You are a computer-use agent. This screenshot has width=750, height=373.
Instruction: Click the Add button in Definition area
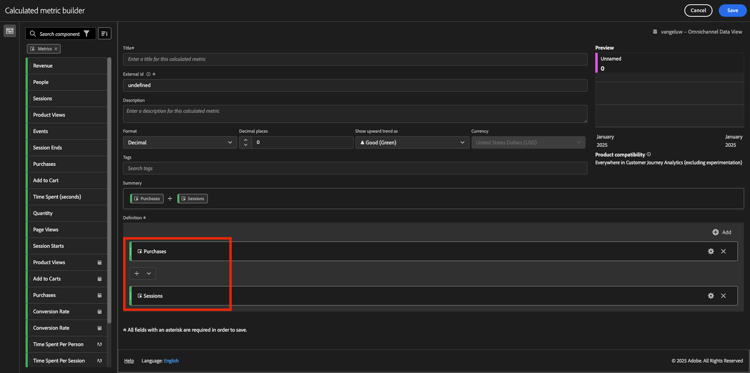coord(722,232)
